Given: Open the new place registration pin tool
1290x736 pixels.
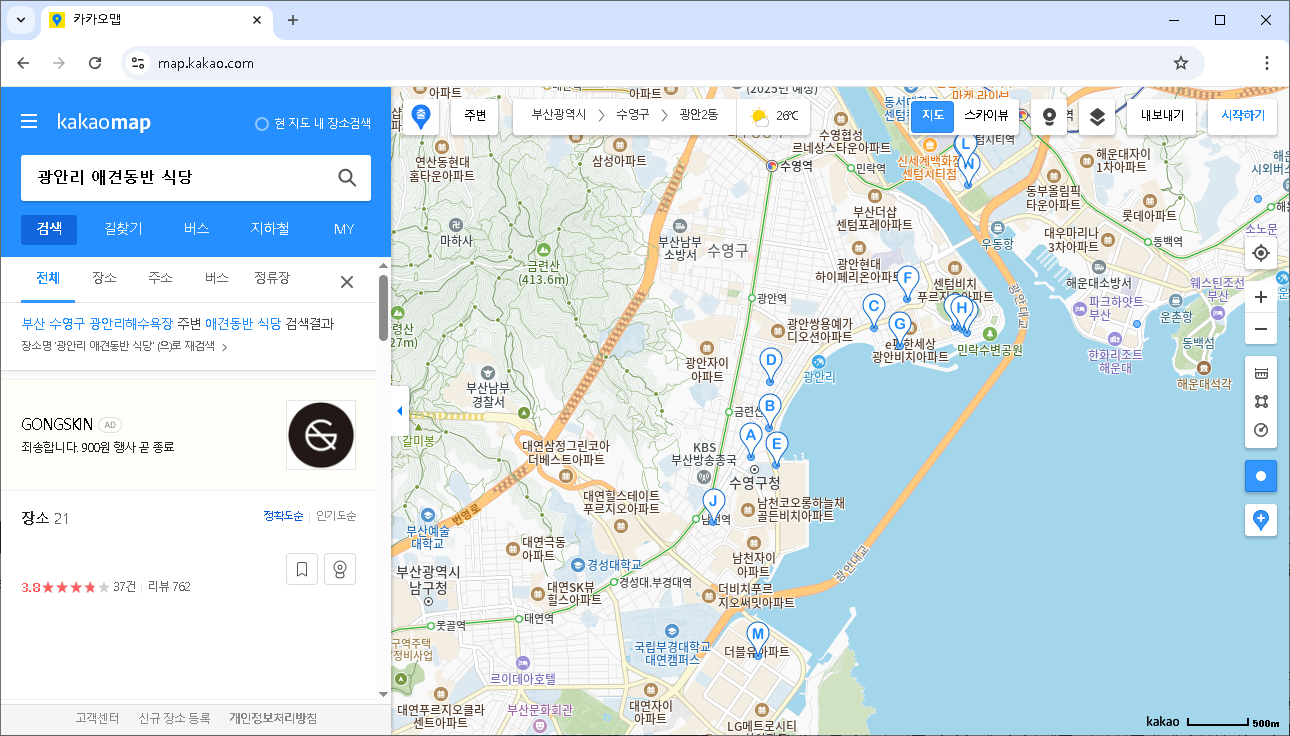Looking at the screenshot, I should pyautogui.click(x=1261, y=520).
